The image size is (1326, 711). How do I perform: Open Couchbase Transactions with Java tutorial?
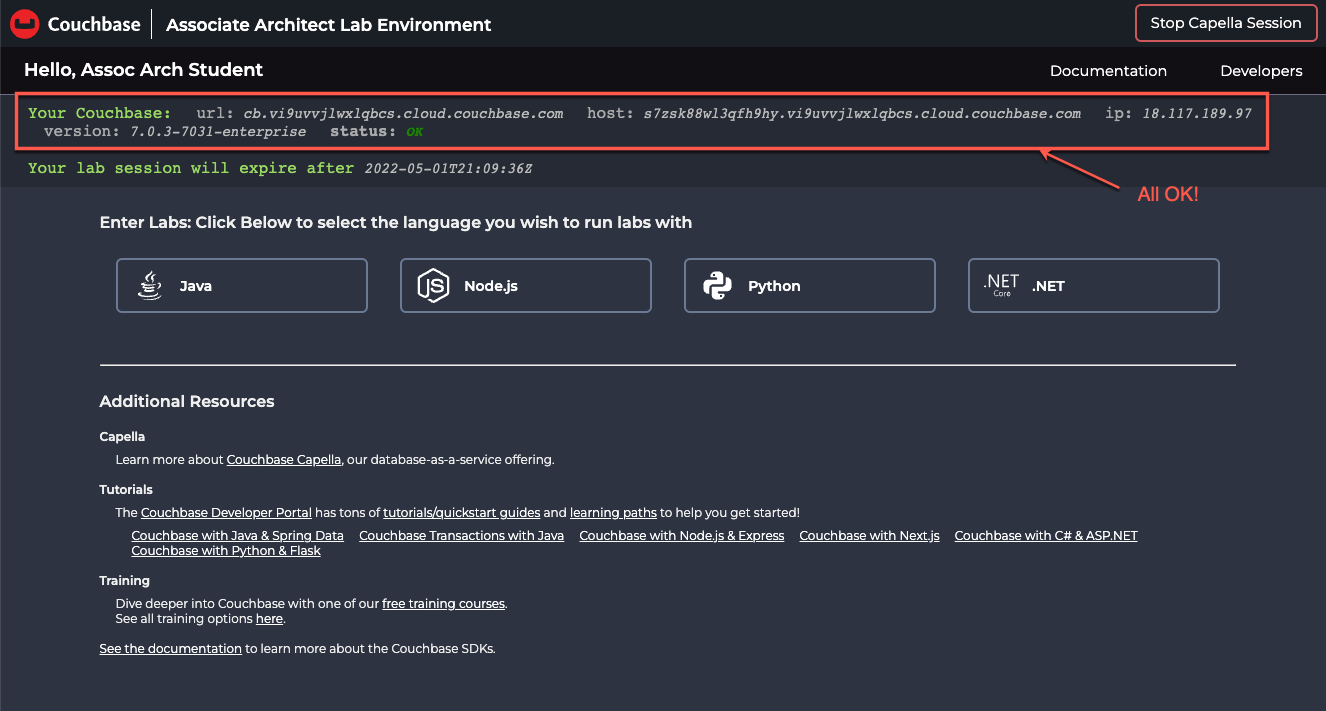pyautogui.click(x=461, y=536)
